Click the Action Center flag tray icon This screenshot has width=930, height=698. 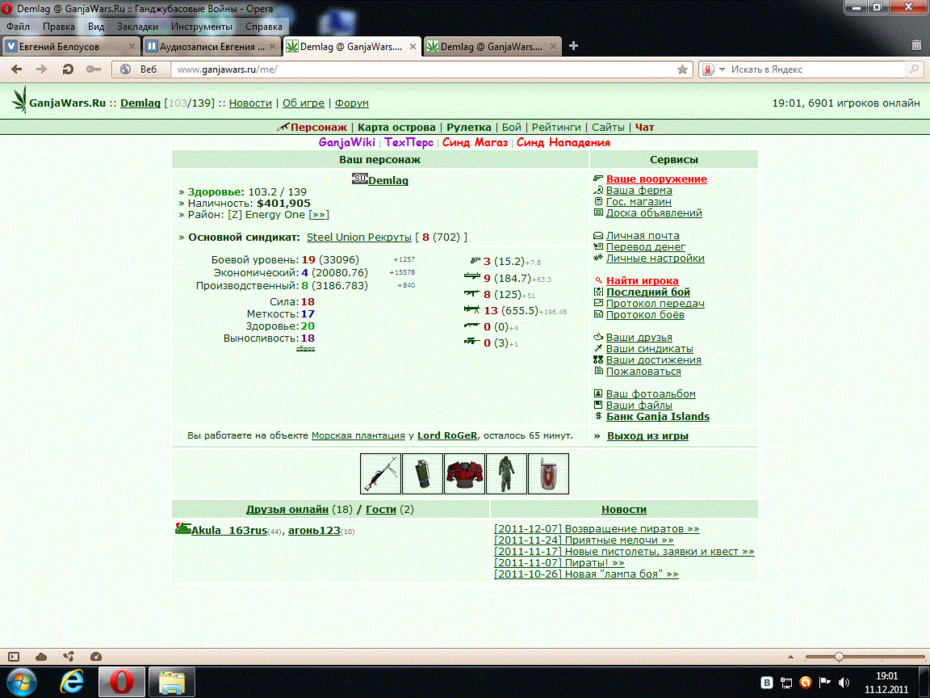[x=824, y=683]
